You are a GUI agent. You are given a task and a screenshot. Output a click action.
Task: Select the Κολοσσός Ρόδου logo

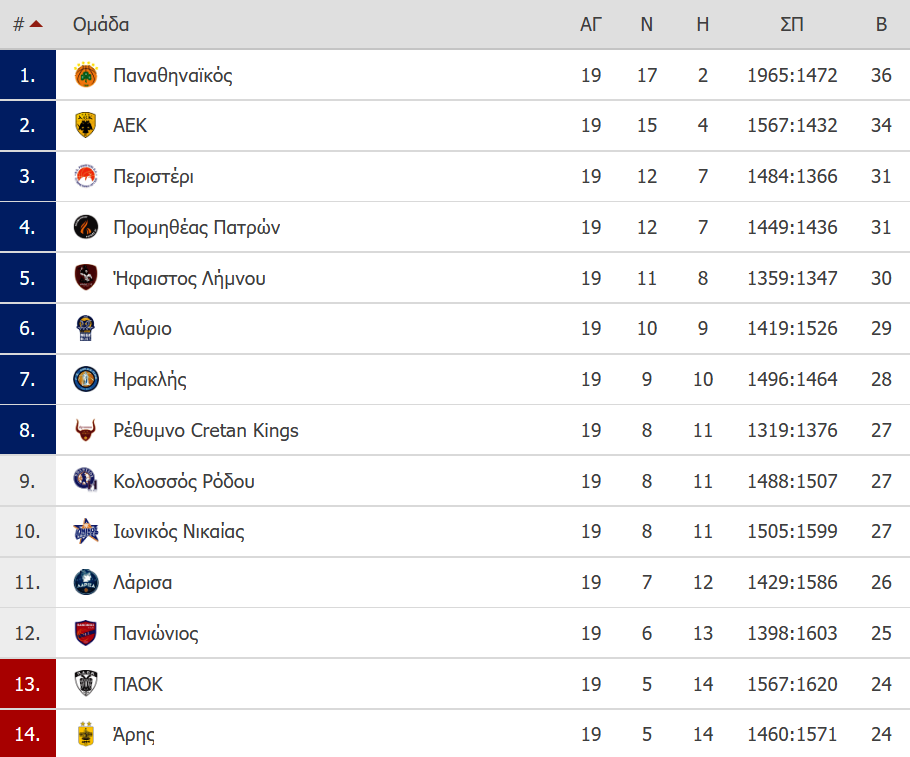[86, 481]
